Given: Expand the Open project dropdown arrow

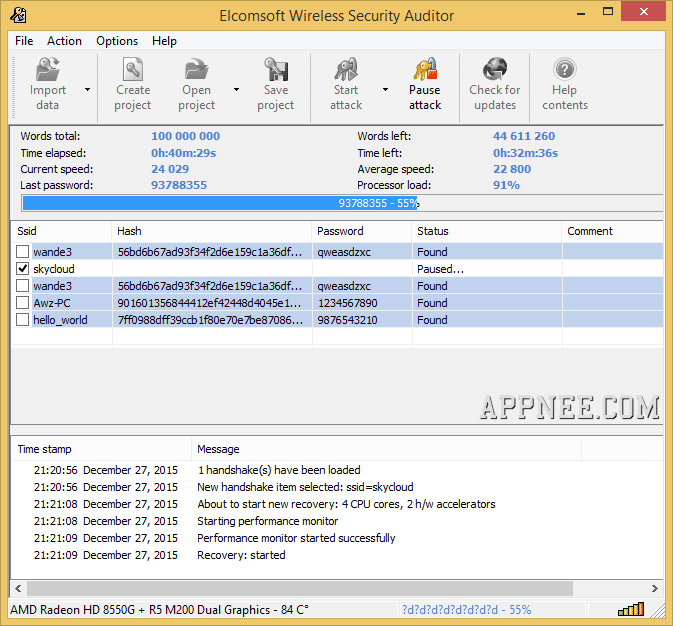Looking at the screenshot, I should [x=236, y=89].
